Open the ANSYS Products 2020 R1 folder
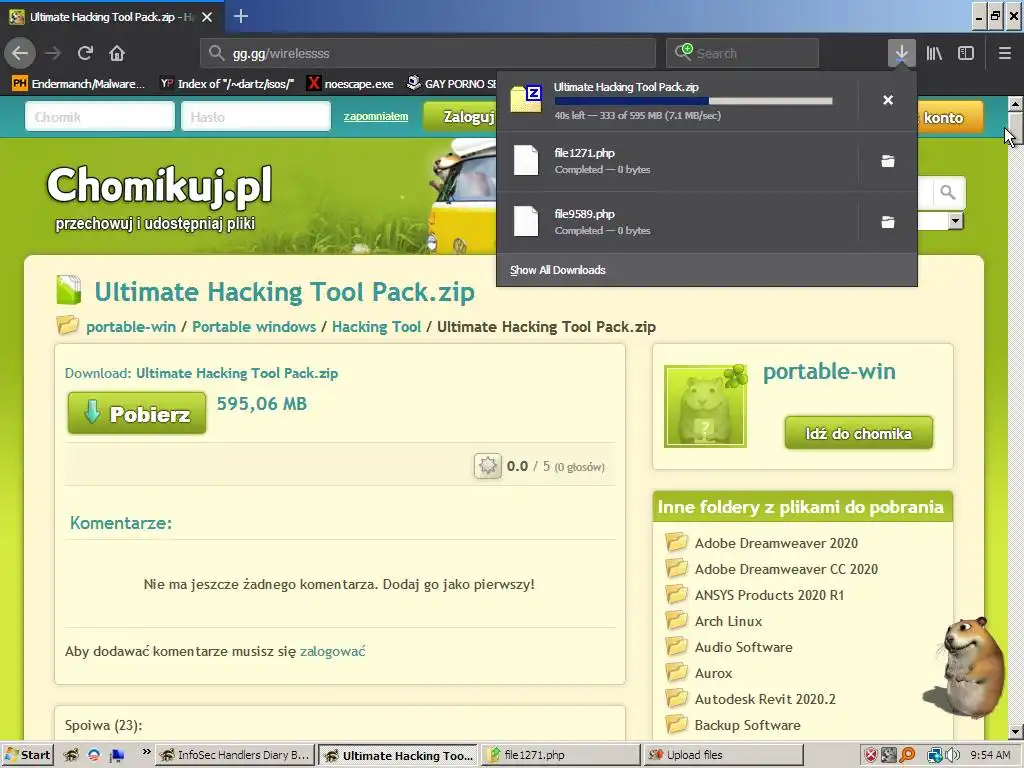The width and height of the screenshot is (1024, 768). [x=769, y=595]
